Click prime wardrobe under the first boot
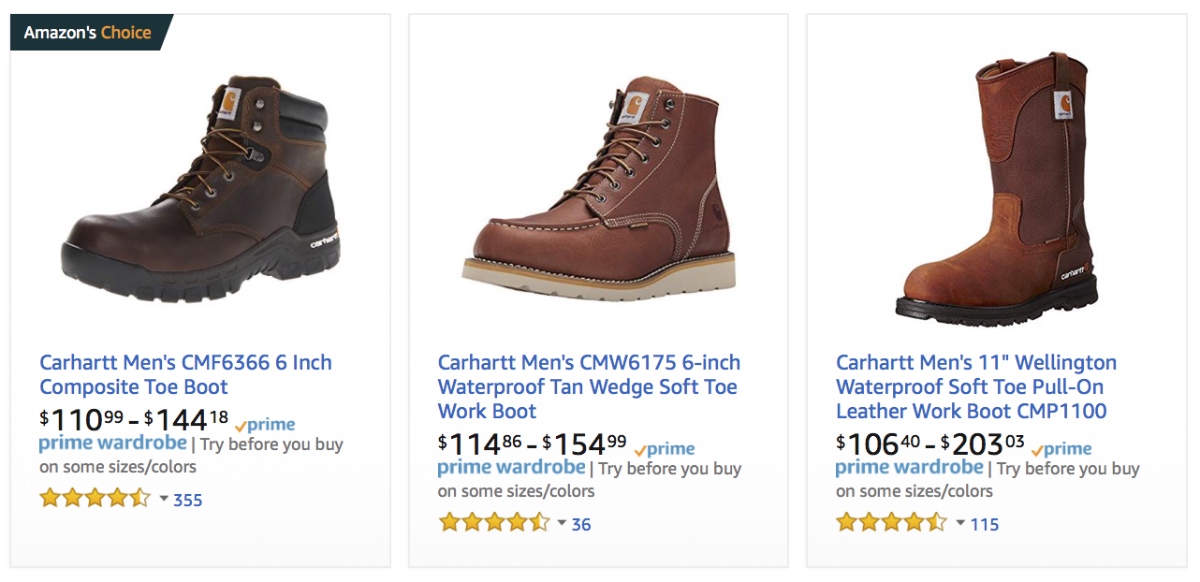The image size is (1200, 582). tap(112, 444)
